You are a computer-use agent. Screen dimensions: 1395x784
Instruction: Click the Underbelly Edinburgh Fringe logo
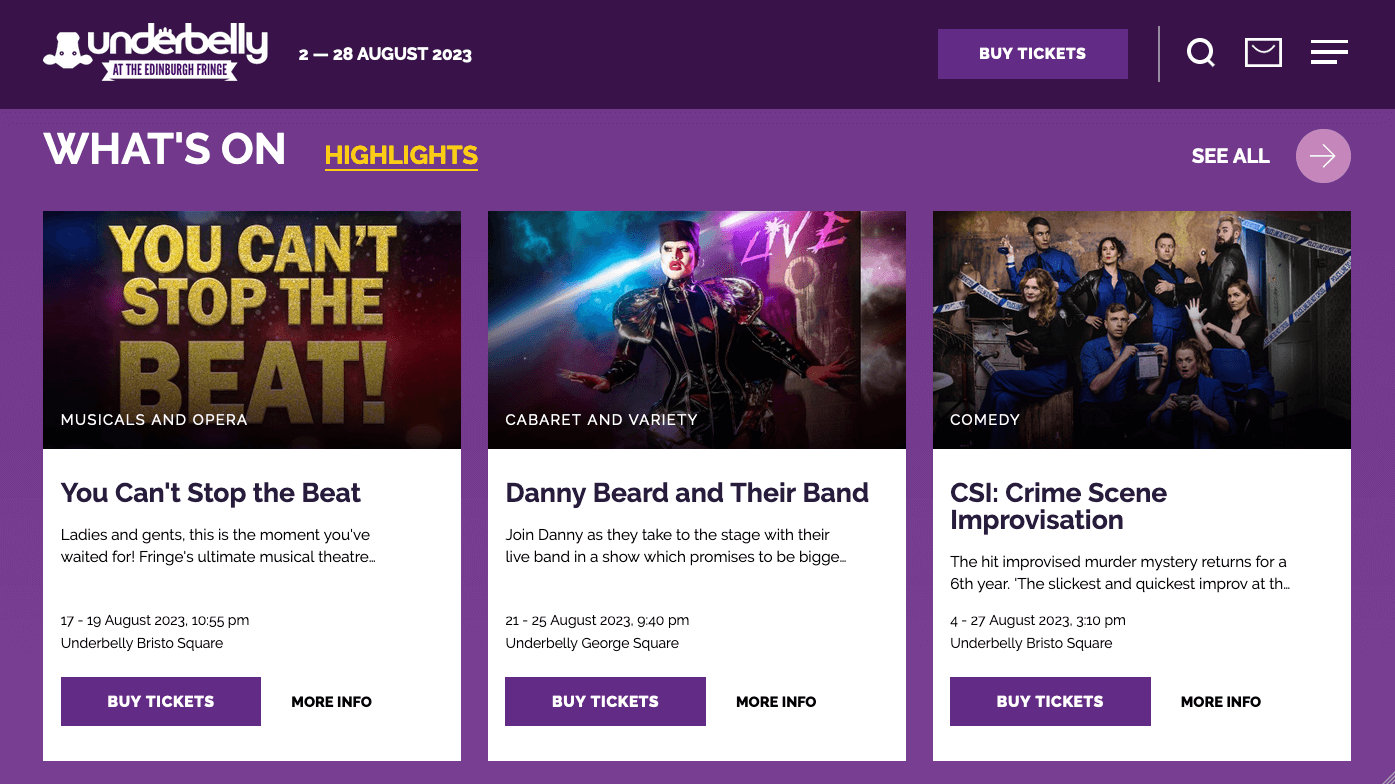point(156,52)
